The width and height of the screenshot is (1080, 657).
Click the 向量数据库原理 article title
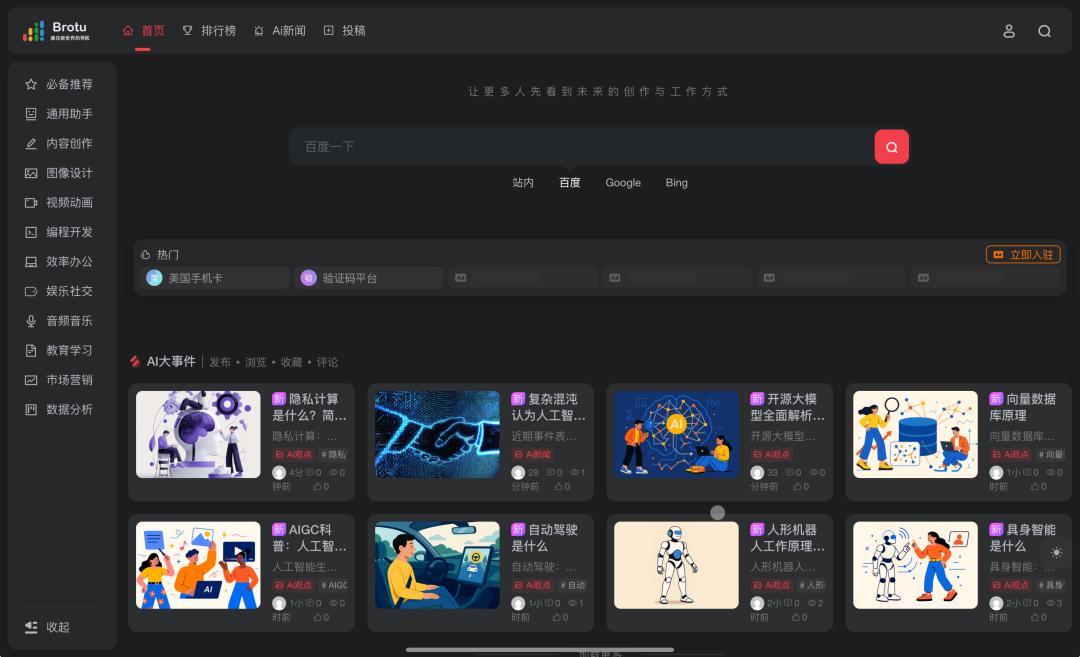1023,407
